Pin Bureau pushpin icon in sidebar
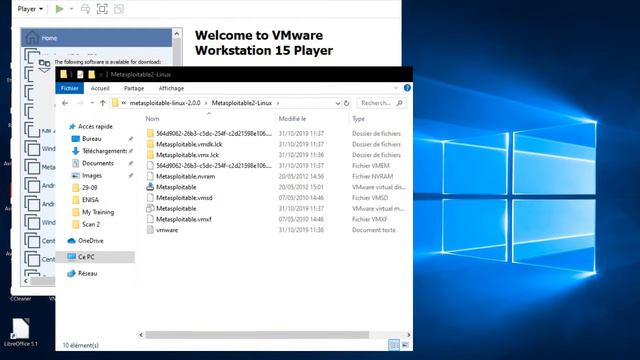The width and height of the screenshot is (640, 360). point(131,139)
